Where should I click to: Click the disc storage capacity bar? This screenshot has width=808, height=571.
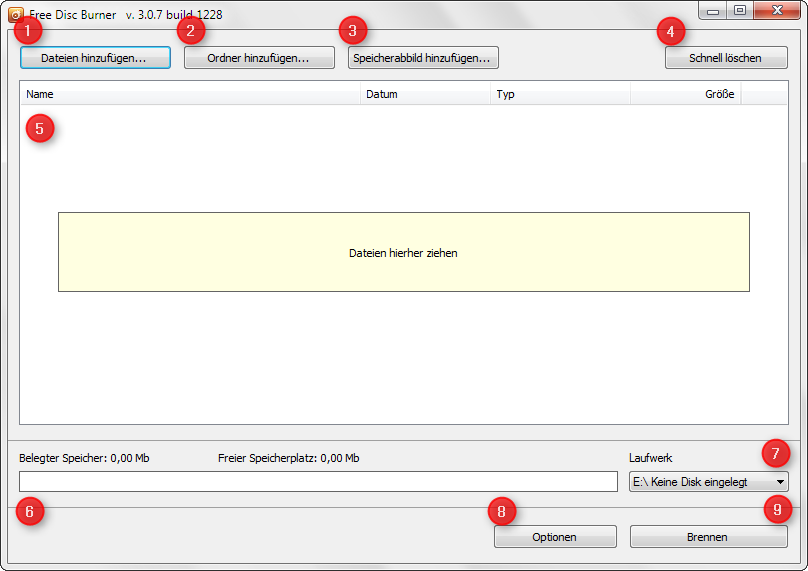[318, 481]
